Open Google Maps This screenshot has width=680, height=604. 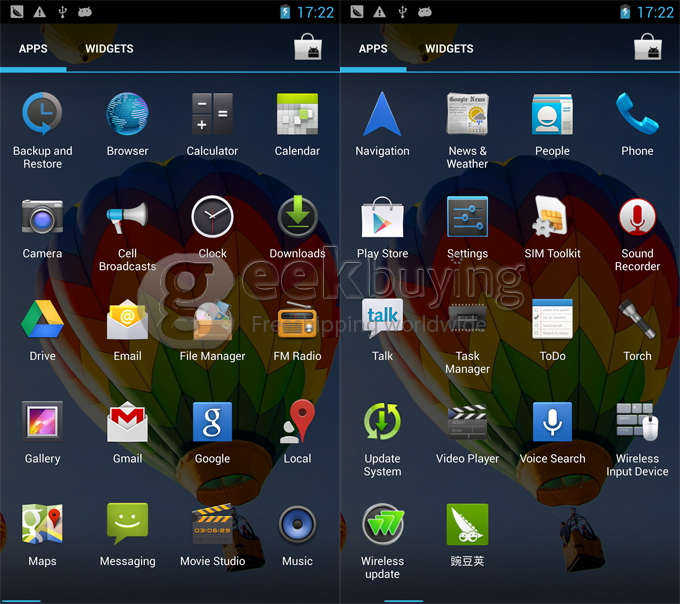pyautogui.click(x=42, y=524)
